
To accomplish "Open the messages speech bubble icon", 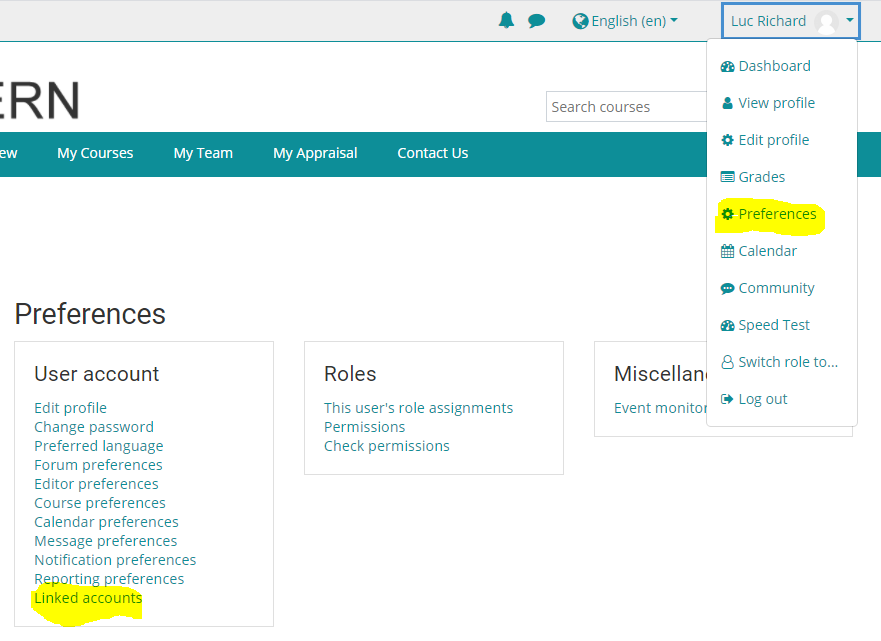I will (x=537, y=20).
